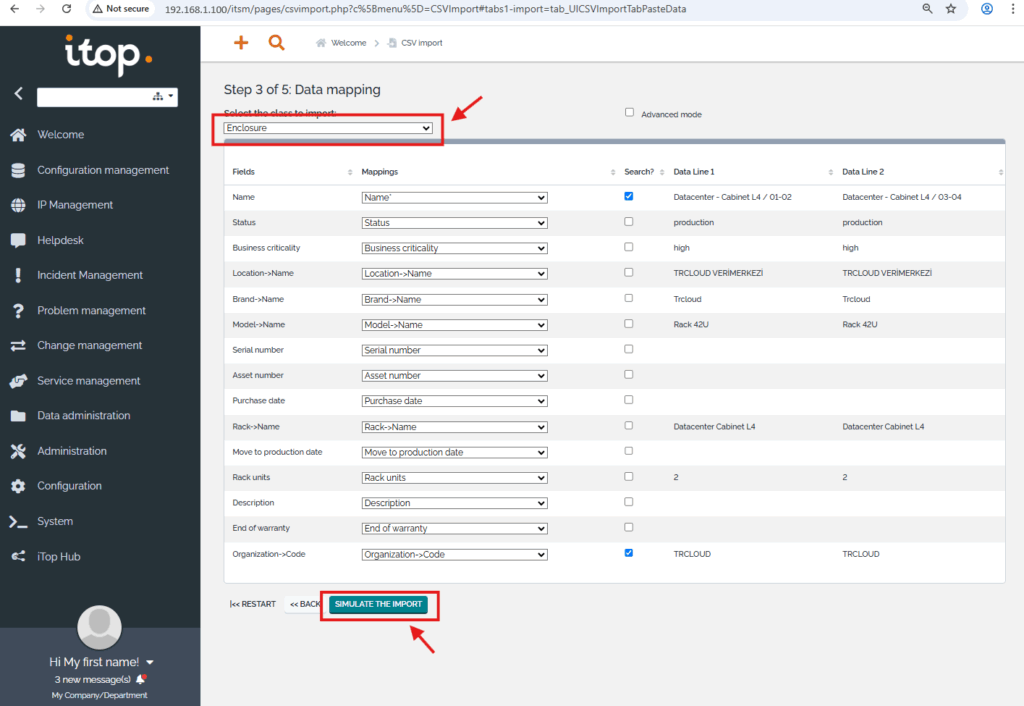
Task: Click the organization filter field in sidebar
Action: tap(93, 97)
